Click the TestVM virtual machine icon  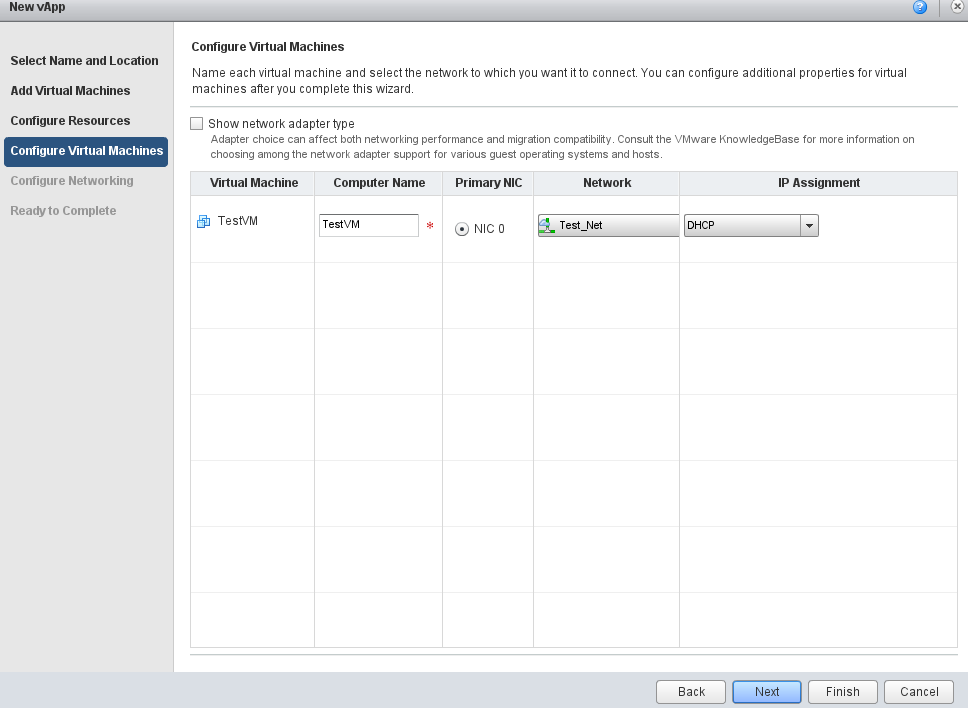[x=203, y=222]
